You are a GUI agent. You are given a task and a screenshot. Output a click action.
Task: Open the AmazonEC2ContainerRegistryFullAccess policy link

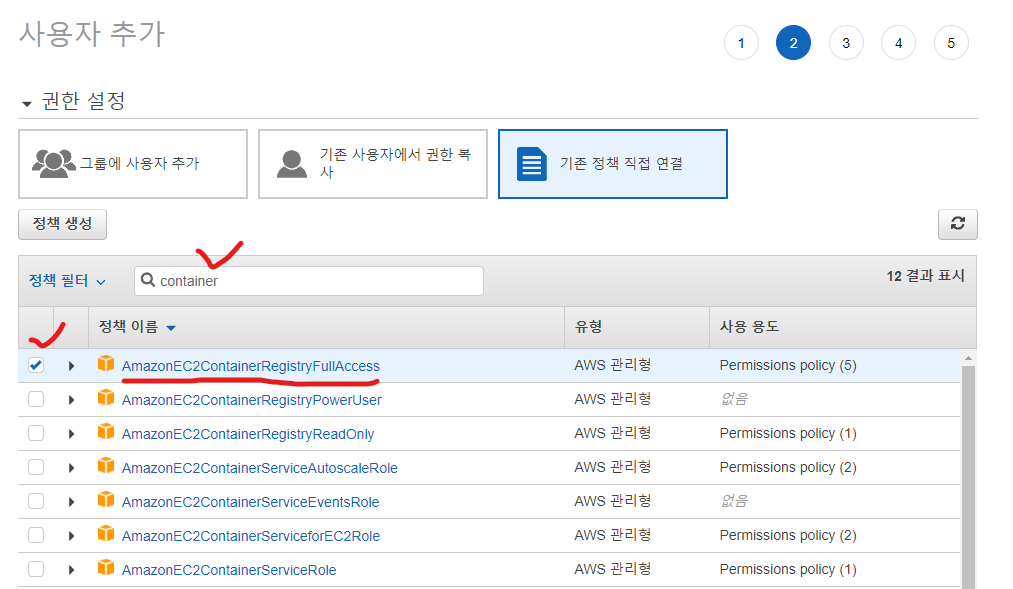tap(251, 366)
